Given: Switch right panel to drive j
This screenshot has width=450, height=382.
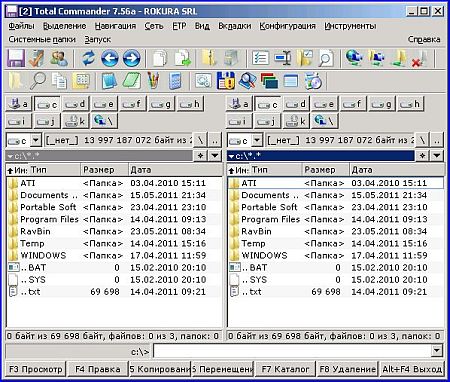Looking at the screenshot, I should [267, 121].
